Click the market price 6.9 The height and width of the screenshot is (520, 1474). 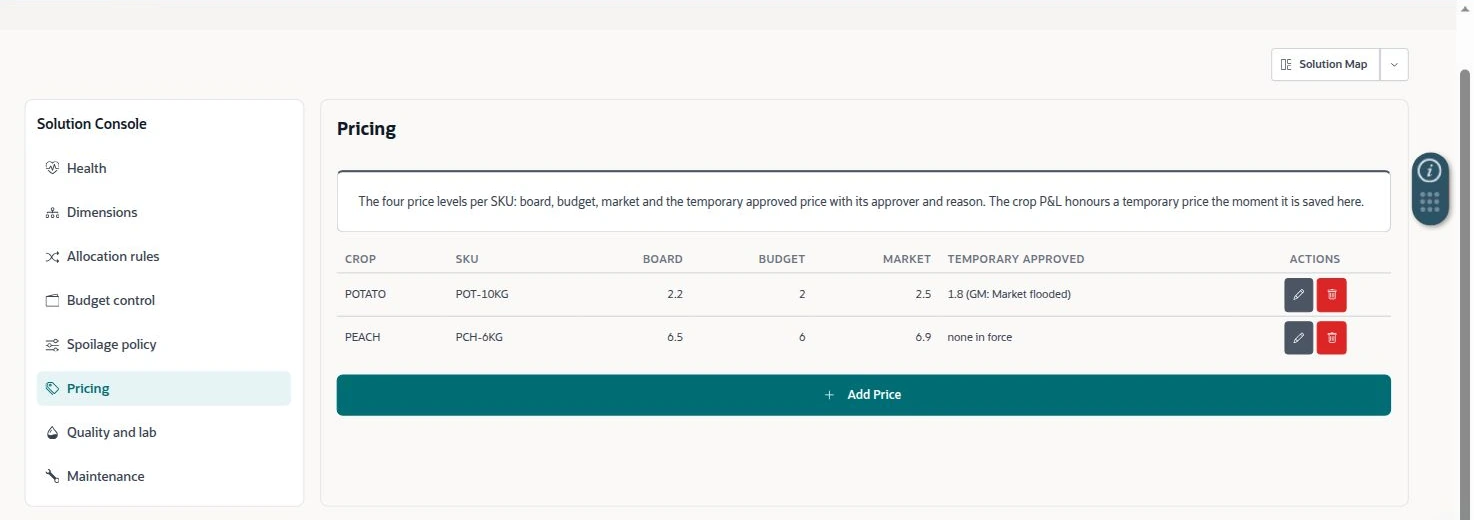point(923,338)
